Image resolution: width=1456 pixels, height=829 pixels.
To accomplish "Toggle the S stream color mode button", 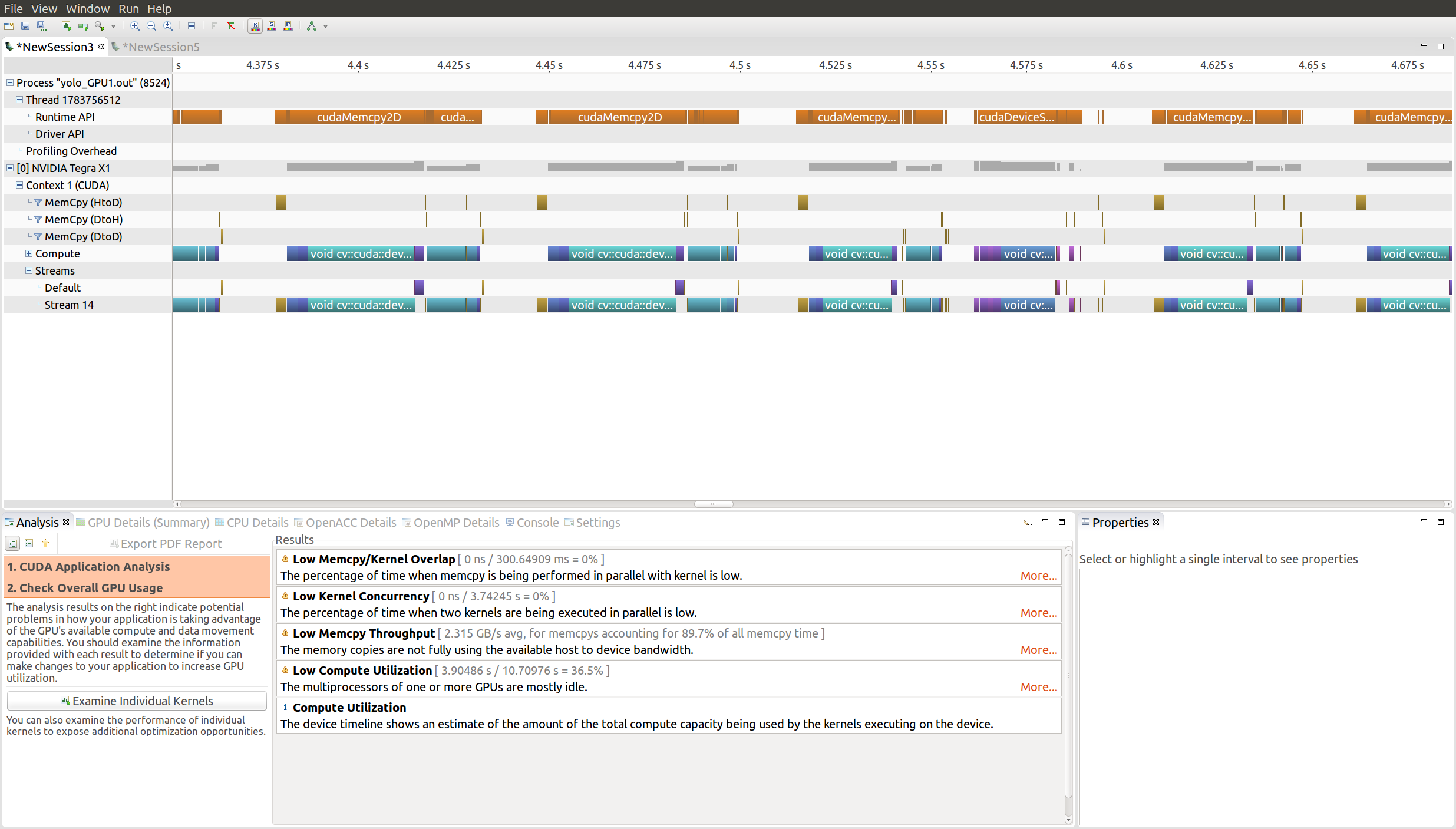I will coord(272,26).
